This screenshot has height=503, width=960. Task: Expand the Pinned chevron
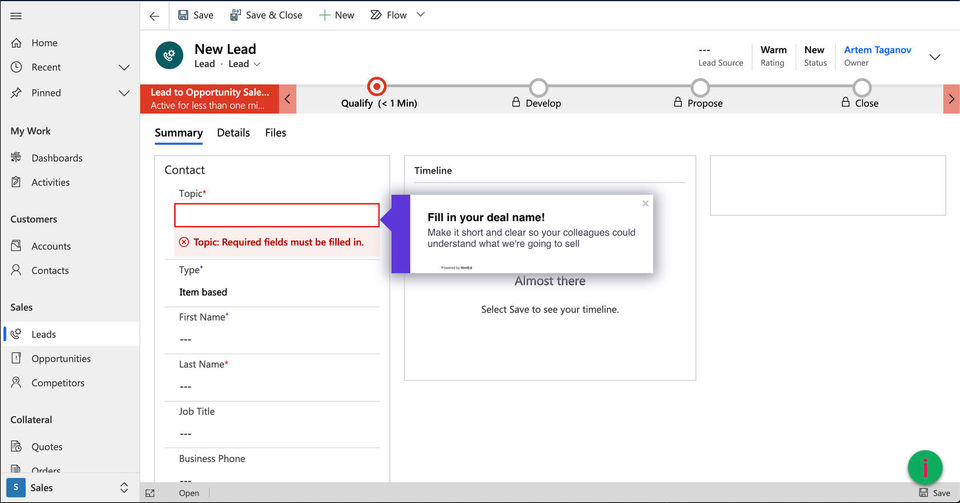(124, 93)
